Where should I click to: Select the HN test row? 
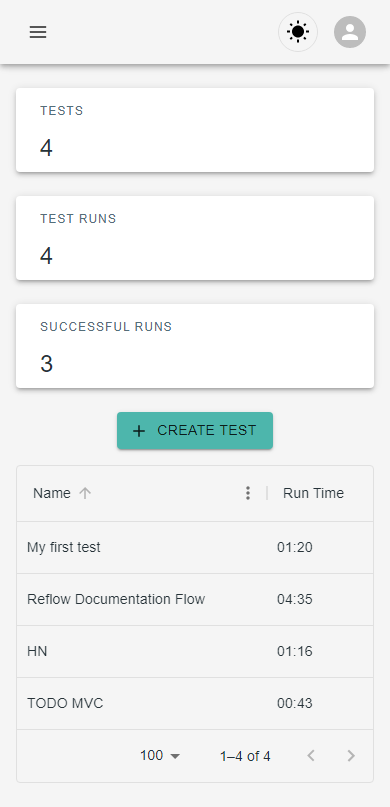pyautogui.click(x=195, y=651)
